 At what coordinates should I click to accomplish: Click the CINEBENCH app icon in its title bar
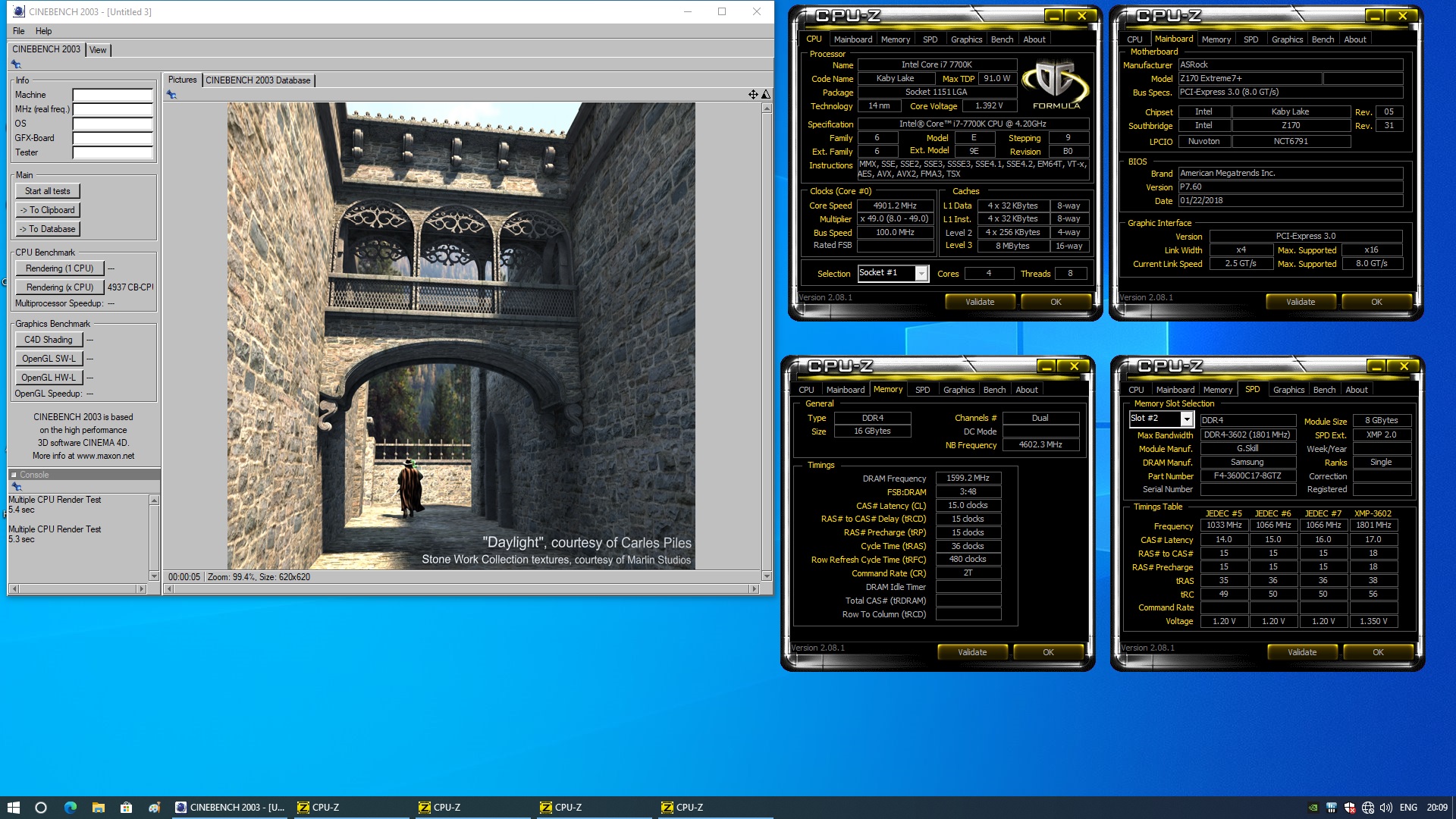click(x=19, y=11)
